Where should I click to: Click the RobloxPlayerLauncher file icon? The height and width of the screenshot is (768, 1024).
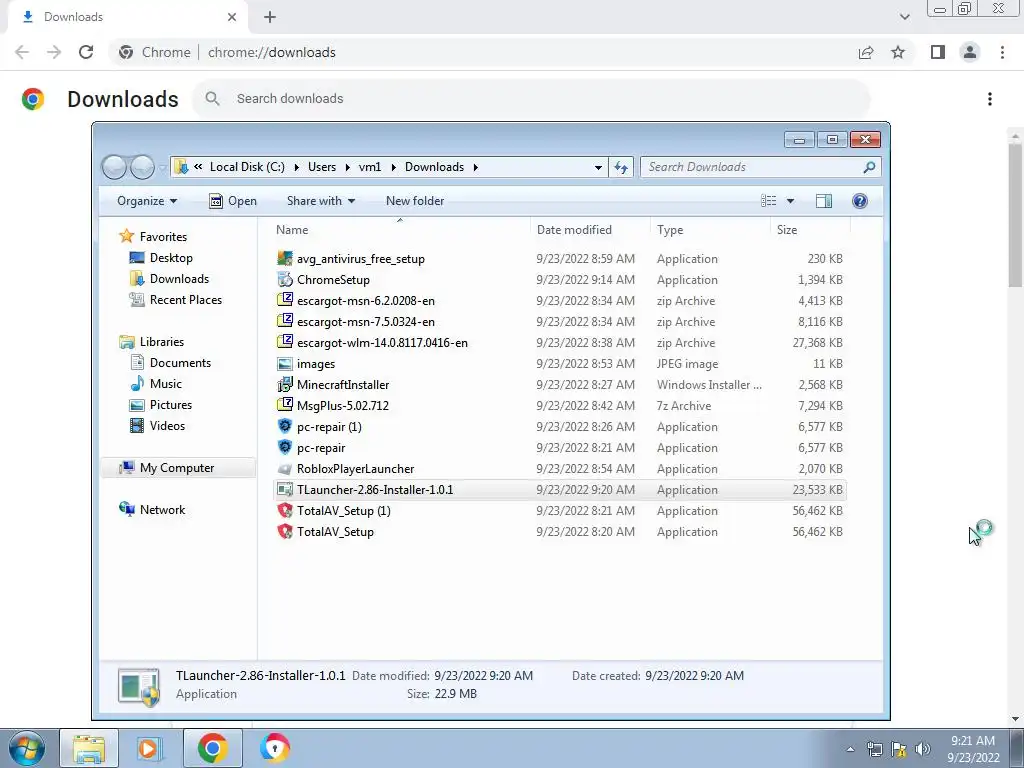(285, 469)
